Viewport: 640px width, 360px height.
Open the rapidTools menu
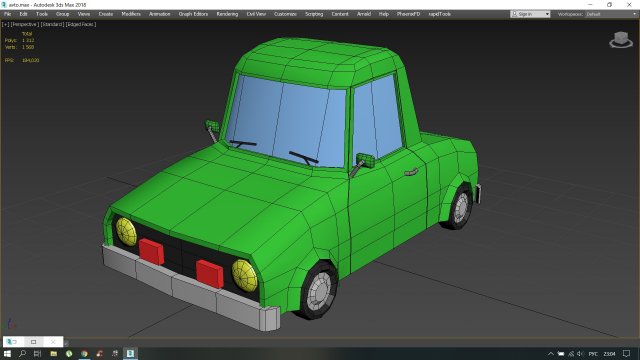pos(440,14)
